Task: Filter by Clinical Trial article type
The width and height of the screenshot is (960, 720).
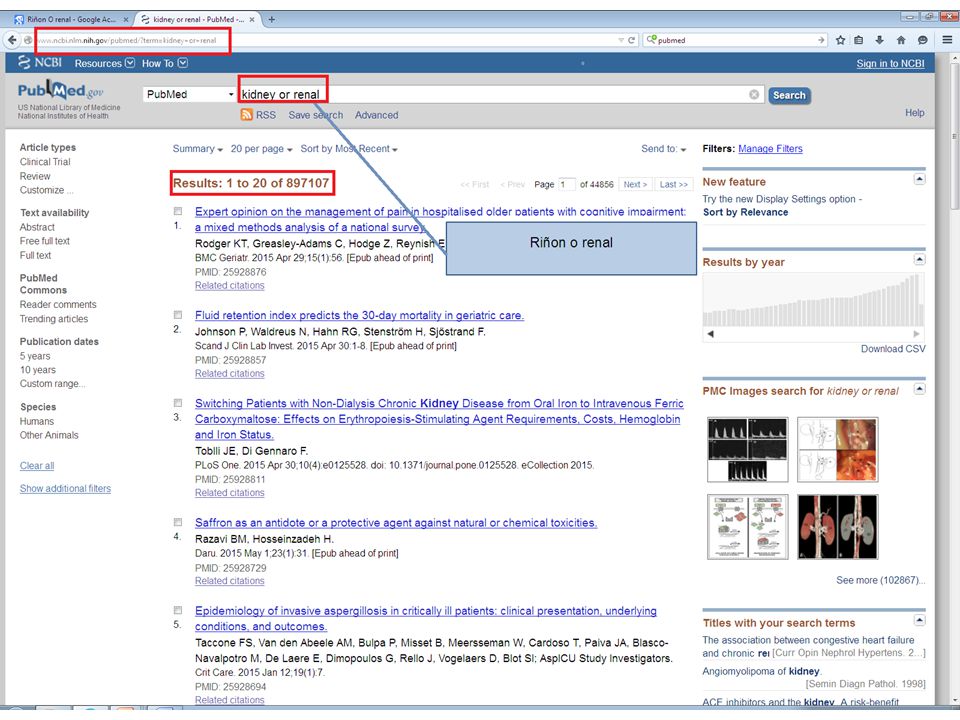Action: (x=45, y=162)
